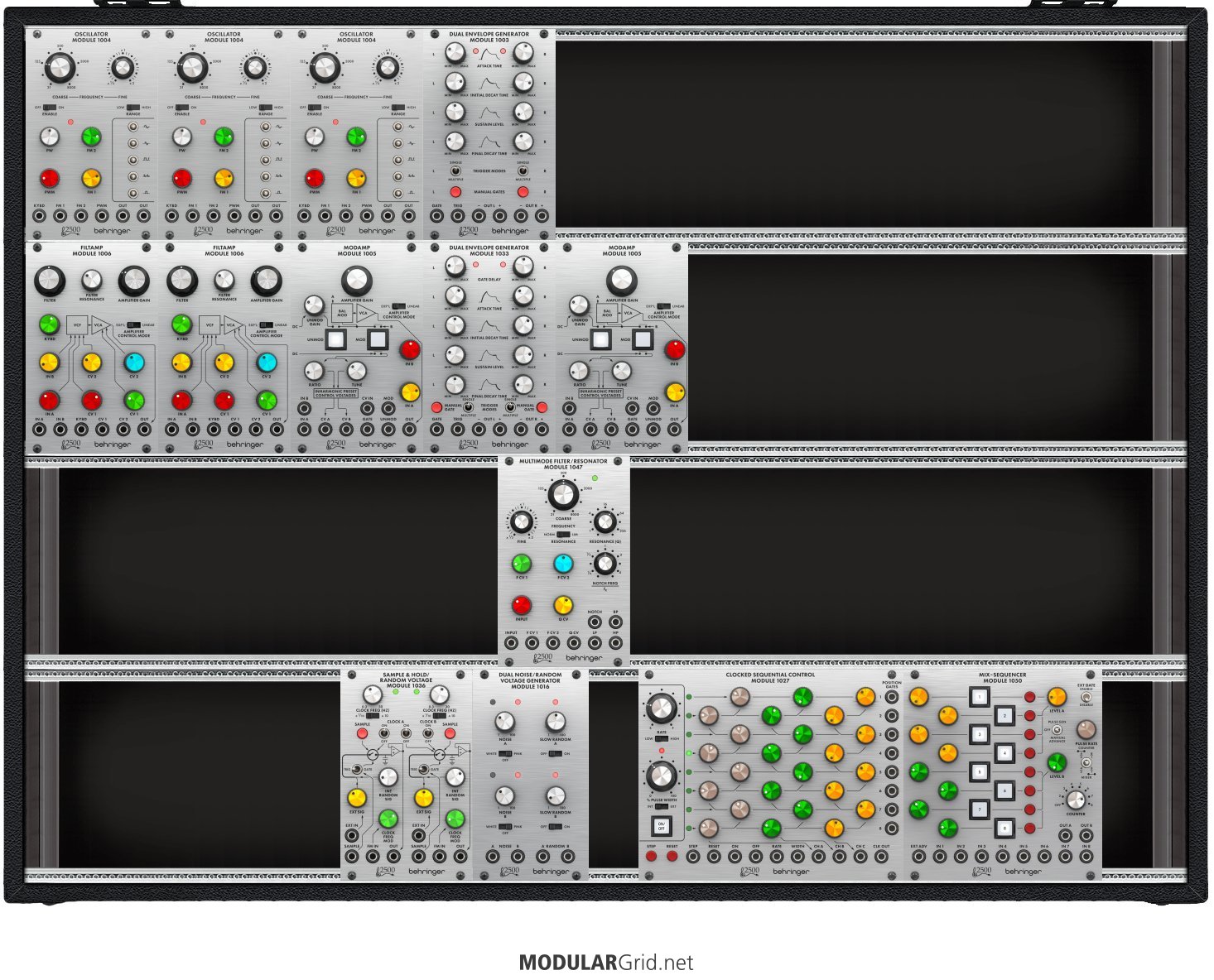Select the EXT ADV jack on Mix-Sequencer 1050

point(918,857)
